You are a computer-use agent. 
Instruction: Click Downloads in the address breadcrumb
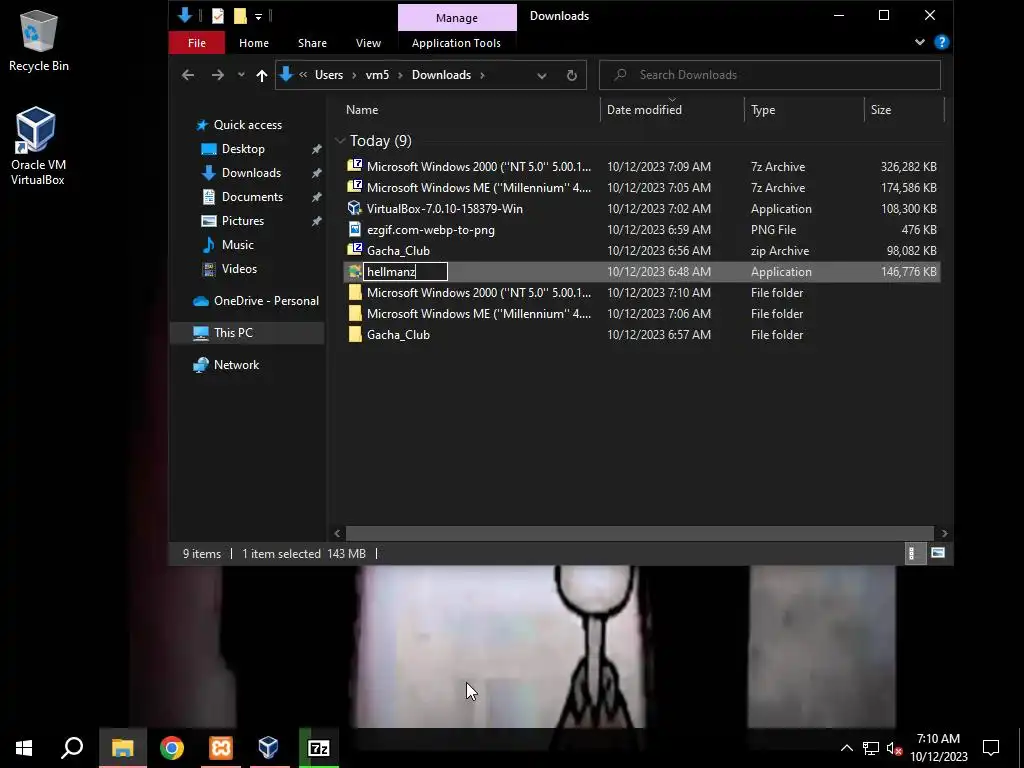pos(441,75)
